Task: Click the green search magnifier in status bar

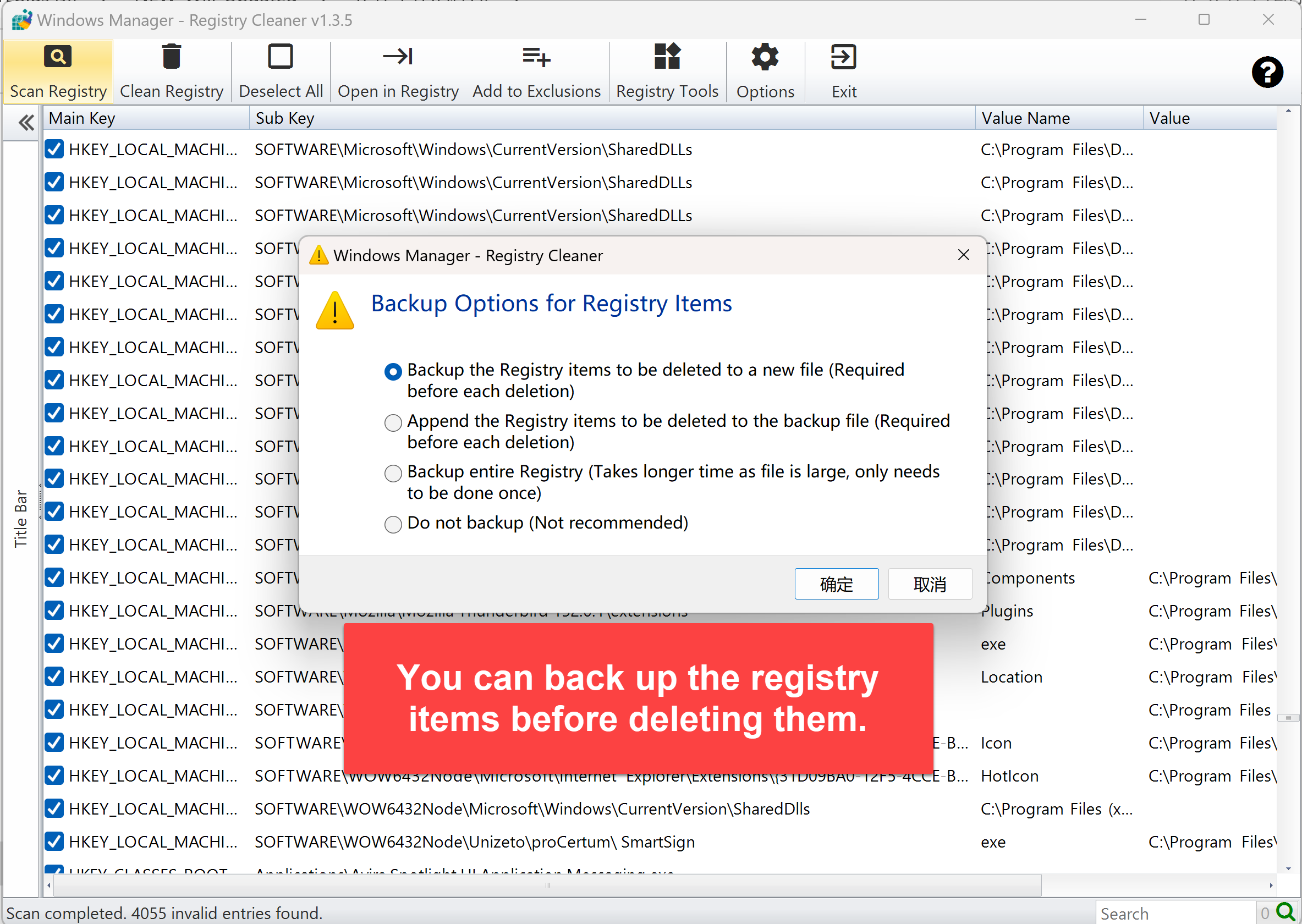Action: point(1285,911)
